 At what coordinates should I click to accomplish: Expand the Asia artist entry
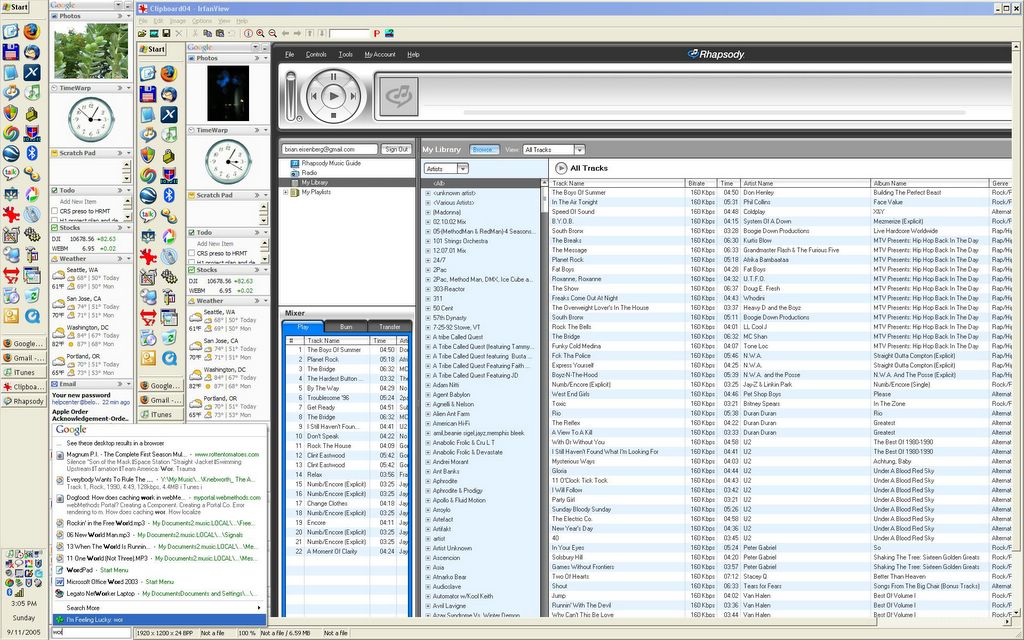[428, 568]
